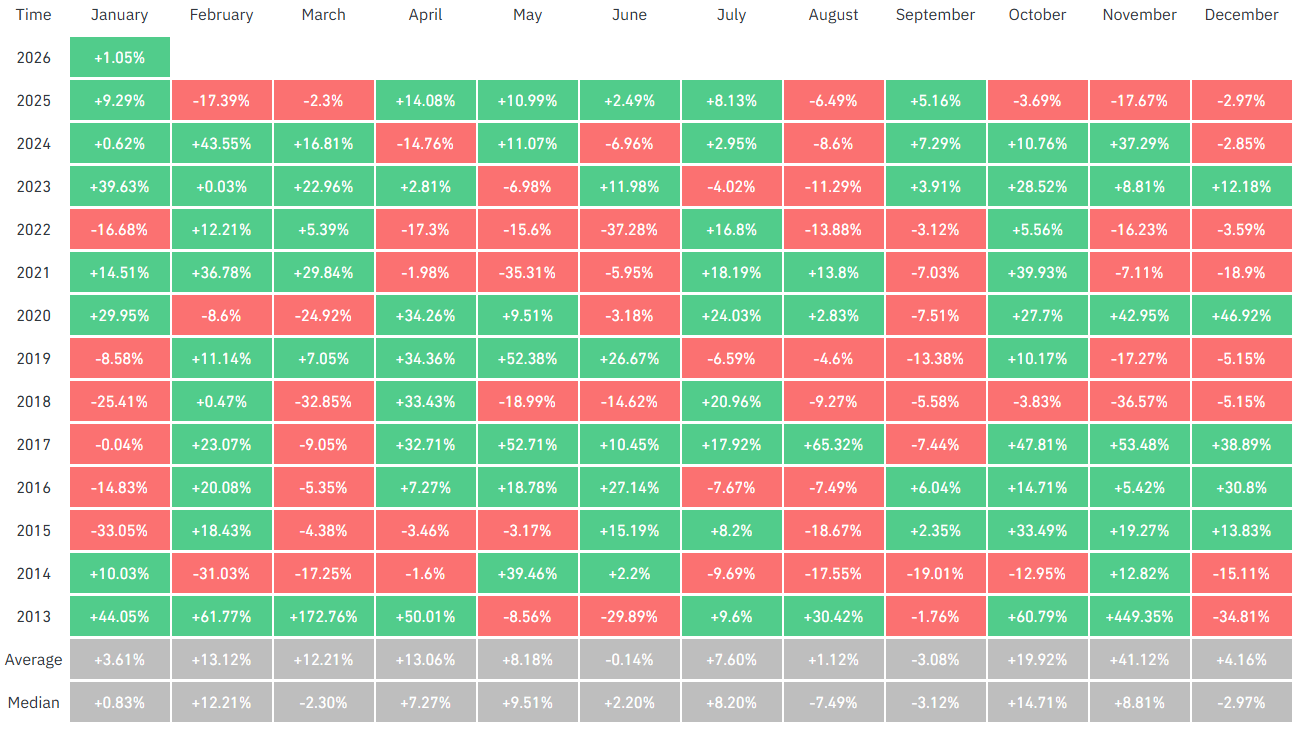1303x731 pixels.
Task: Select the 2013 row label
Action: (x=33, y=617)
